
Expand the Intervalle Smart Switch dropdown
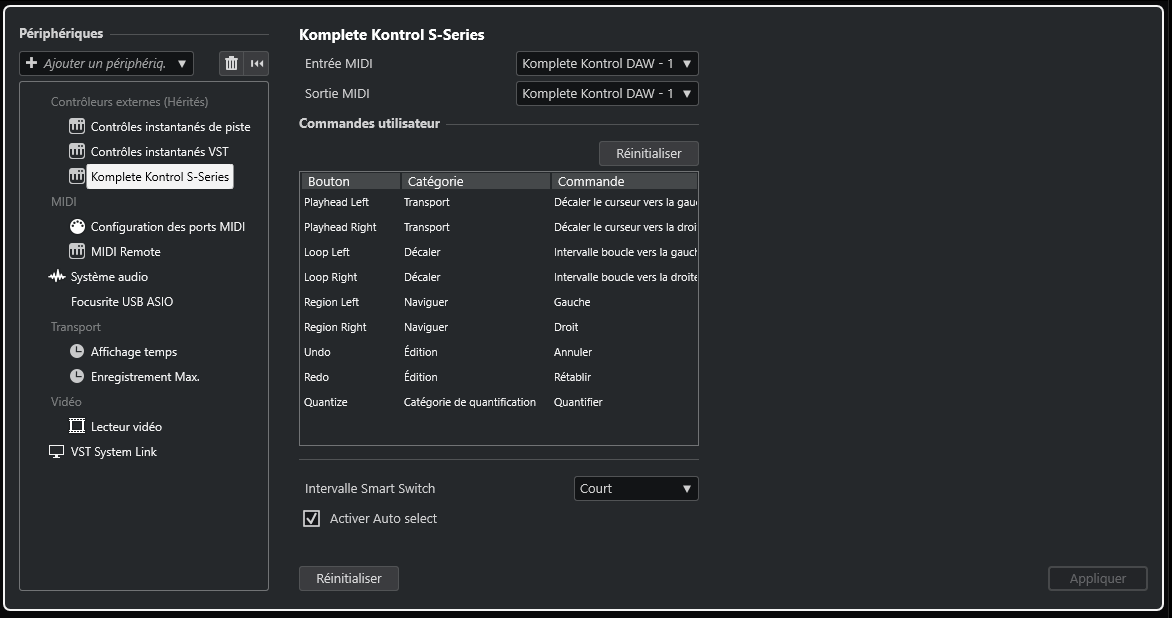click(x=636, y=489)
